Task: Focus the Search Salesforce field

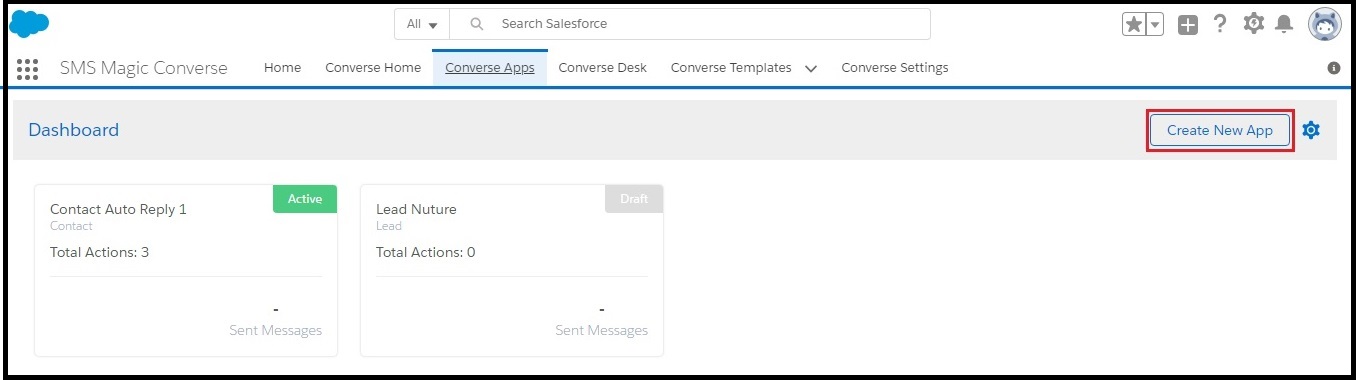Action: 690,24
